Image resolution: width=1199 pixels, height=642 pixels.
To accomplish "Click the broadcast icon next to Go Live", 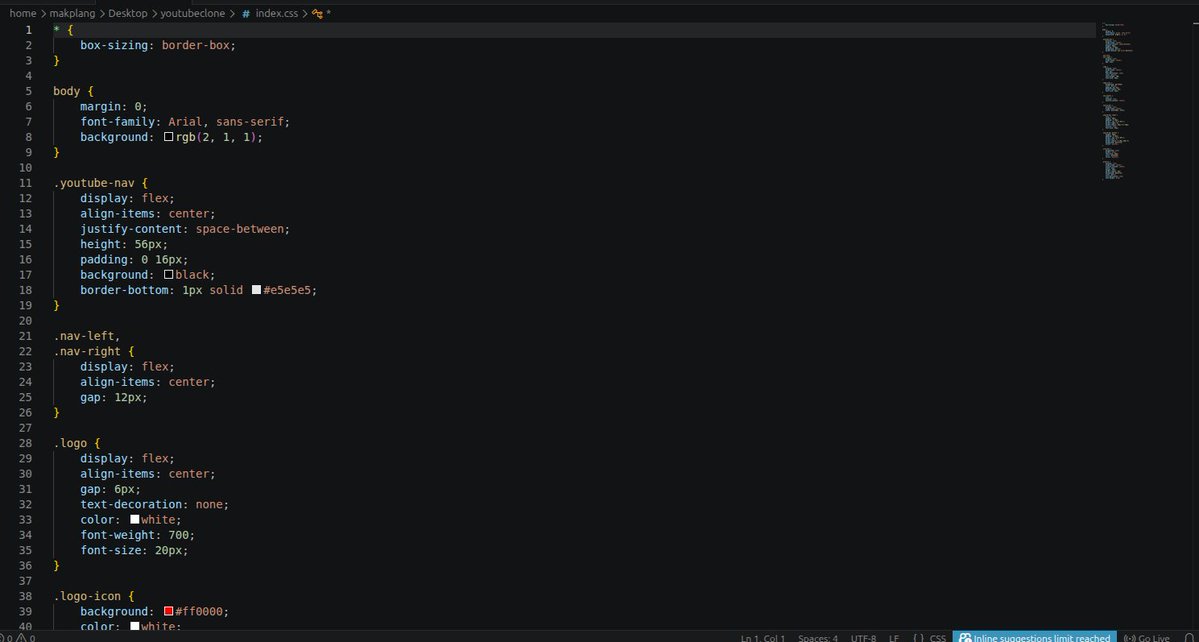I will coord(1129,637).
